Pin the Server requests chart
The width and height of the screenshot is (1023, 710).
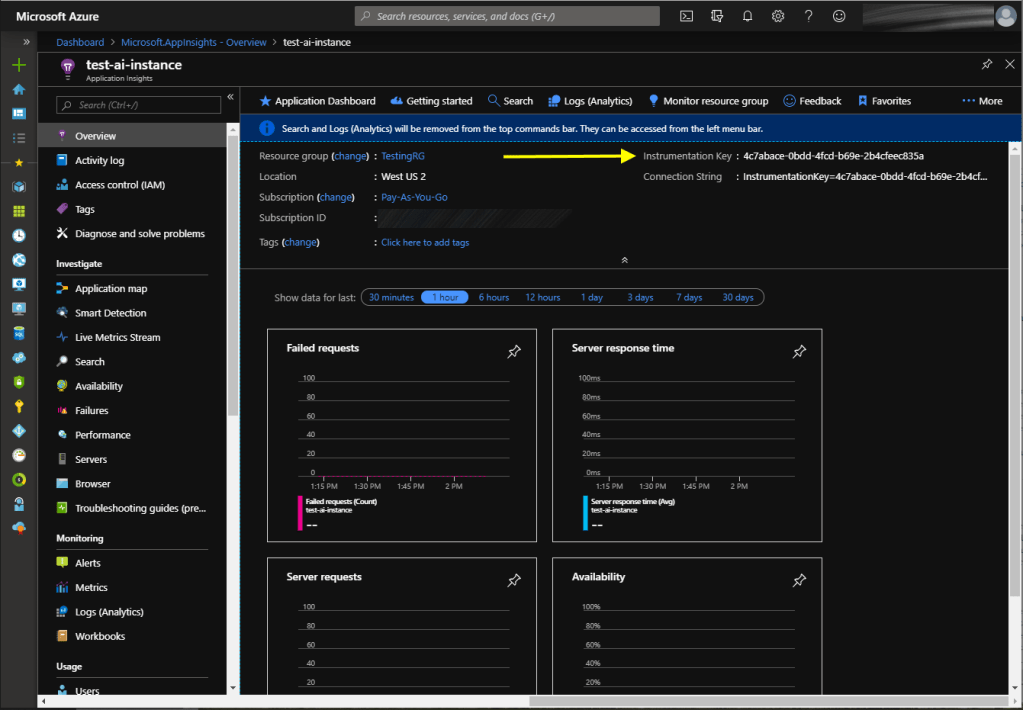pos(514,580)
